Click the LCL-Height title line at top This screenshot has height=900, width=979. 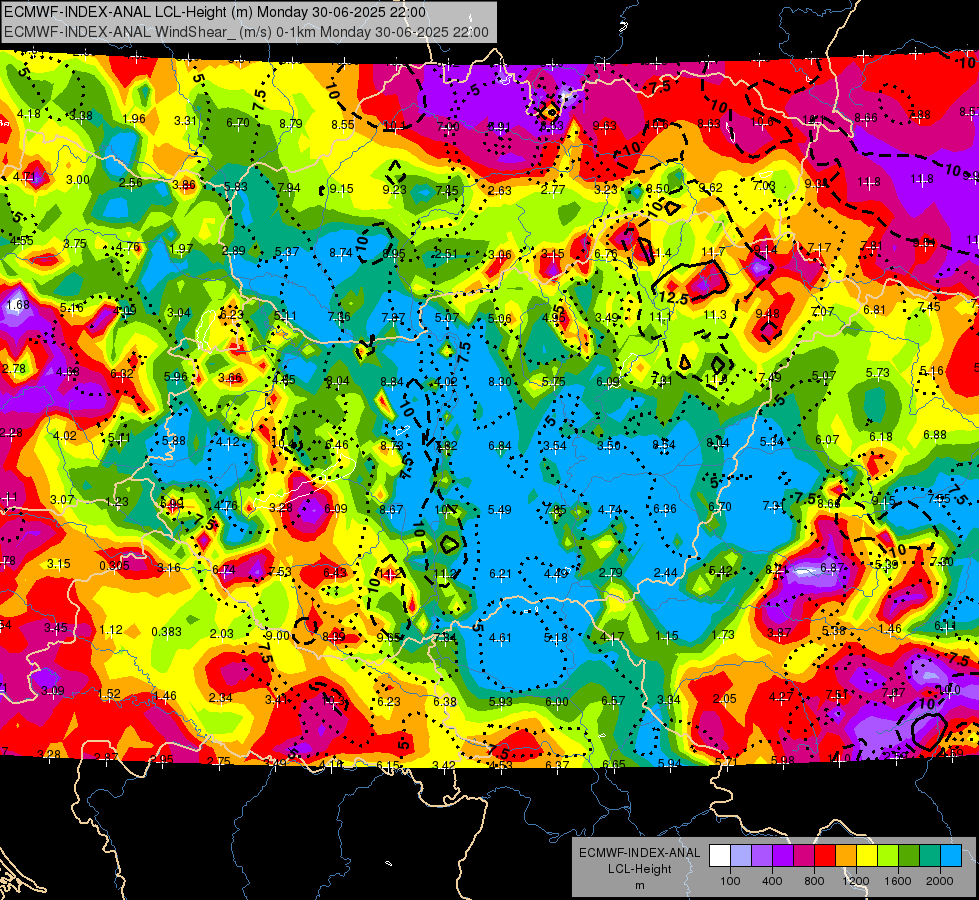(x=215, y=12)
